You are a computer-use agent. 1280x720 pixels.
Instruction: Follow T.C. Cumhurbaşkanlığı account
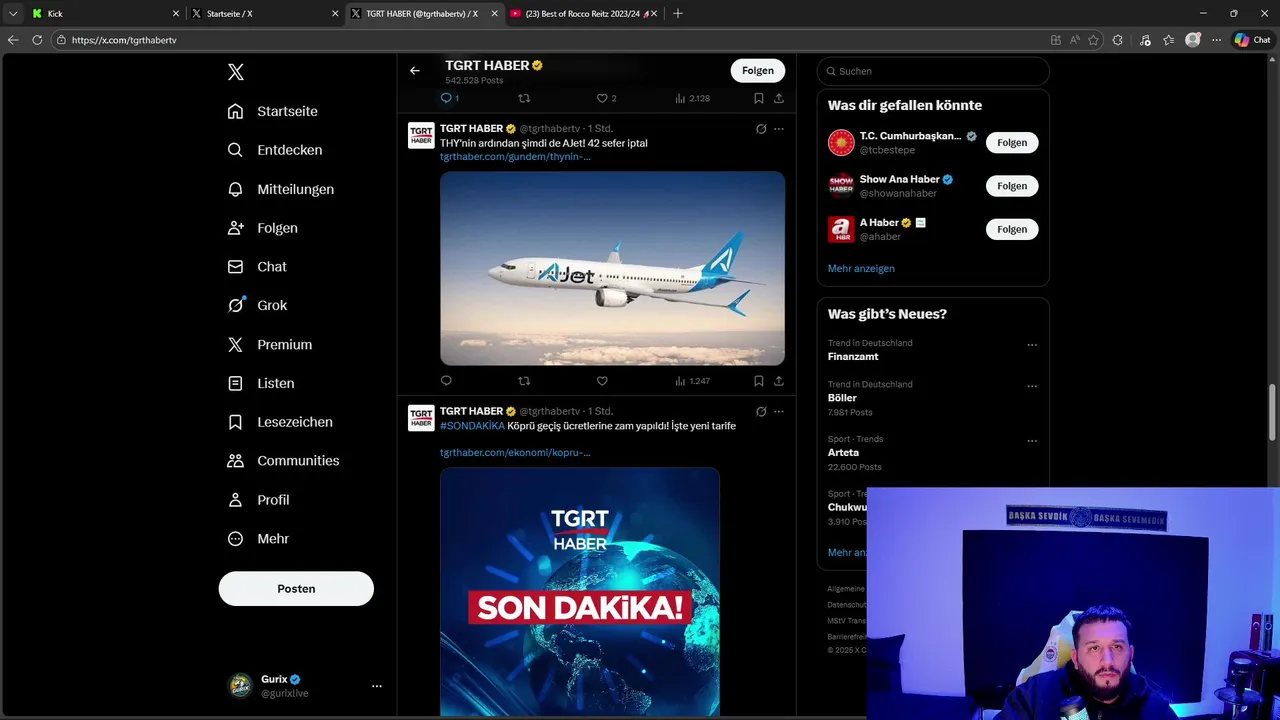click(x=1012, y=143)
